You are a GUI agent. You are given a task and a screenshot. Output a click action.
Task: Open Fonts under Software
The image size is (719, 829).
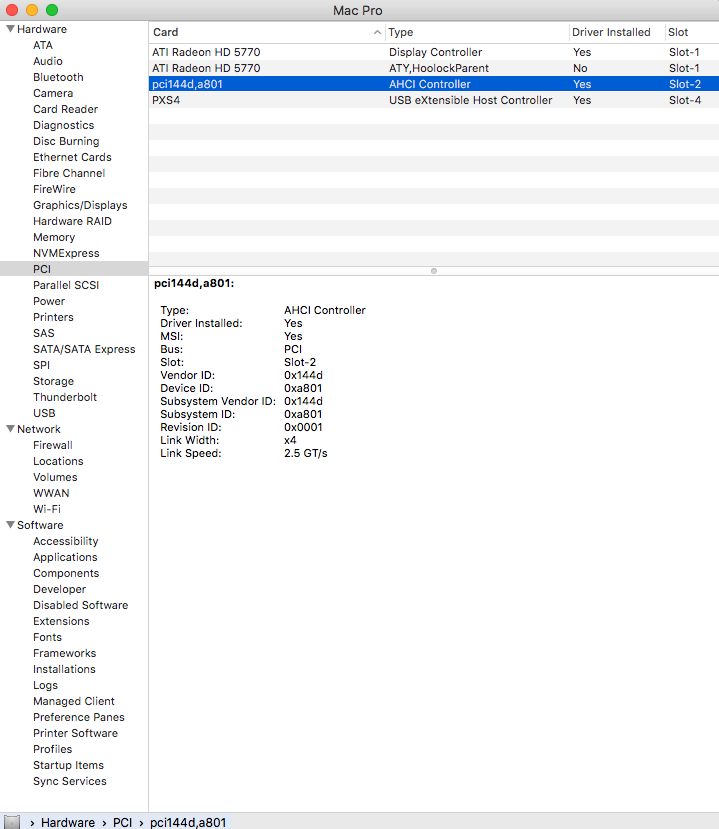point(47,637)
